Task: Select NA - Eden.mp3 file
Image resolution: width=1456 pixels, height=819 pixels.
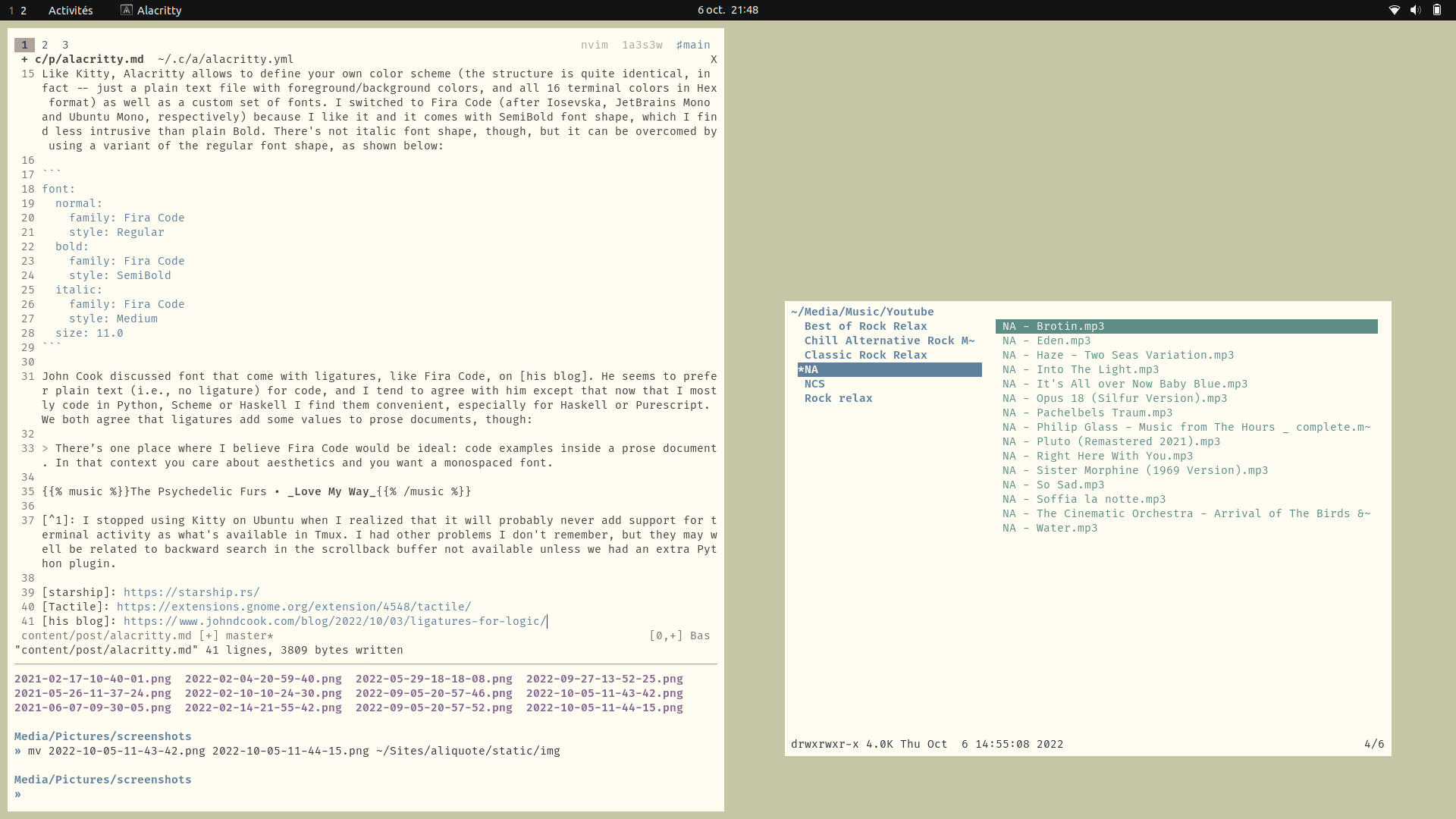Action: 1046,340
